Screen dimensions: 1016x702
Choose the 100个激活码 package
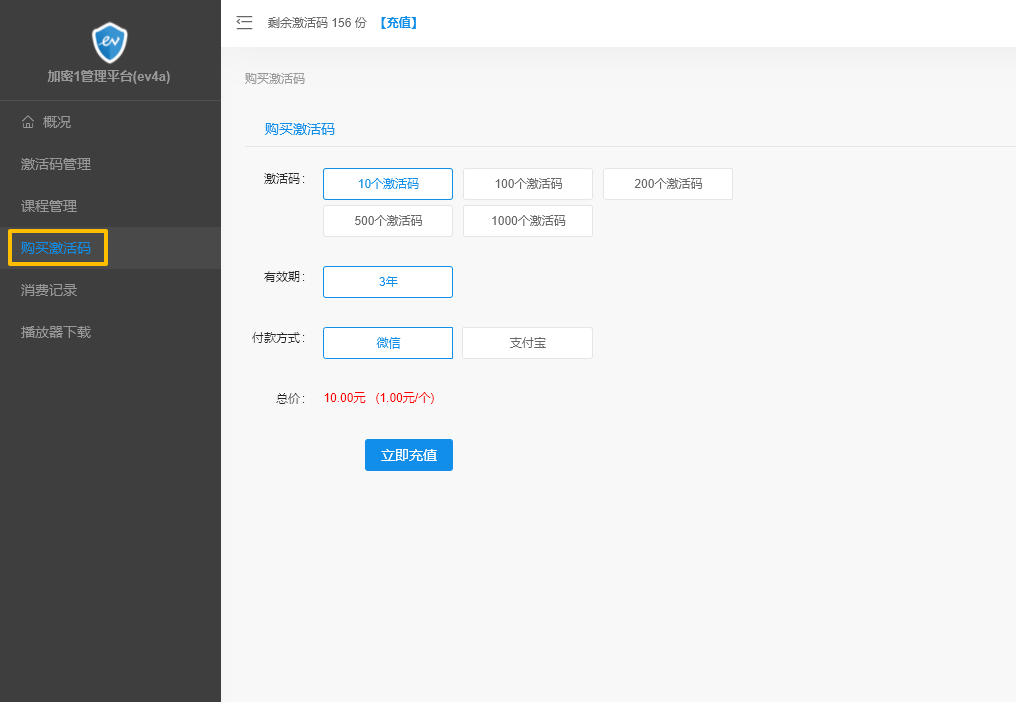click(528, 184)
